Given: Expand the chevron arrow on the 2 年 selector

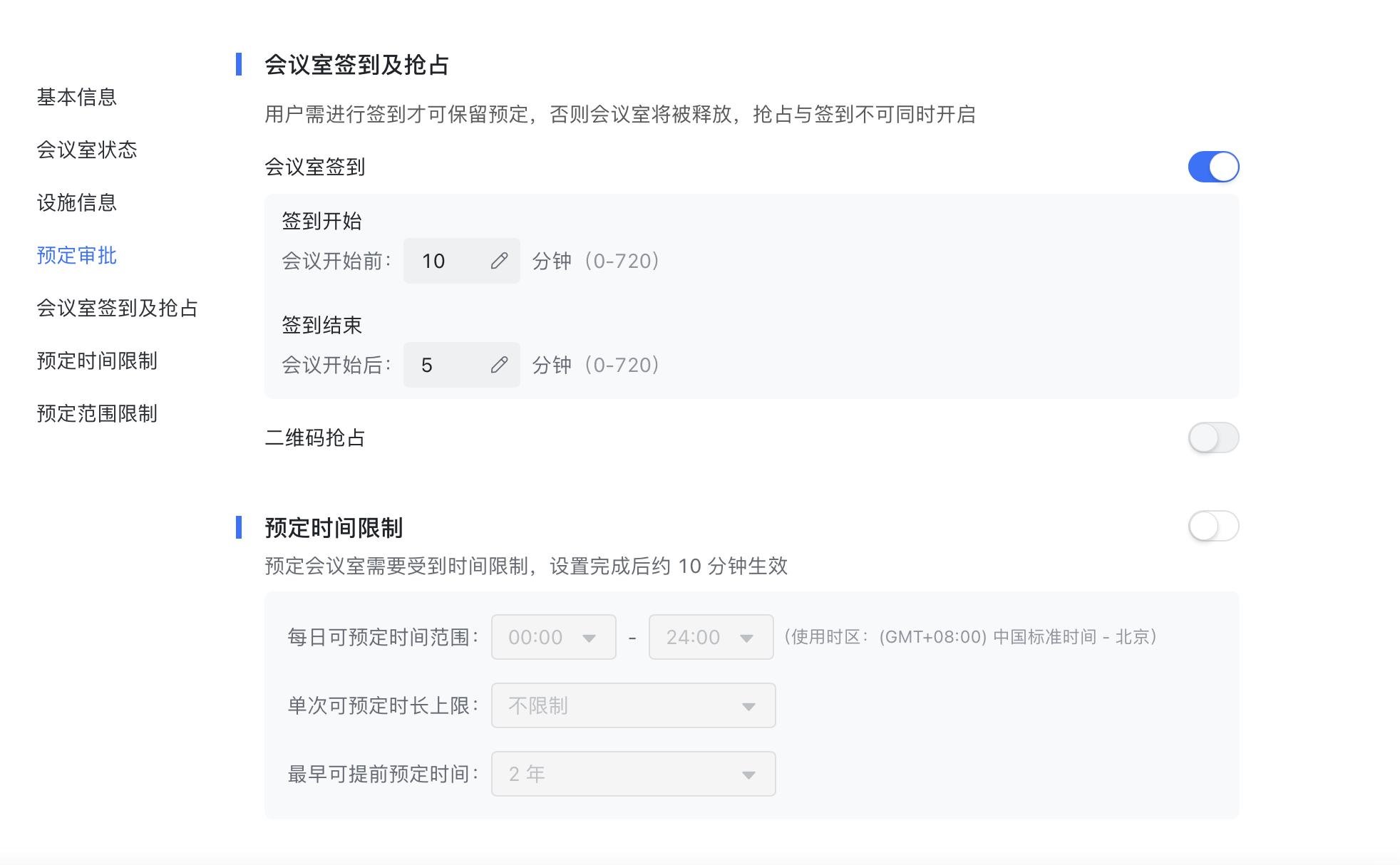Looking at the screenshot, I should pos(748,774).
